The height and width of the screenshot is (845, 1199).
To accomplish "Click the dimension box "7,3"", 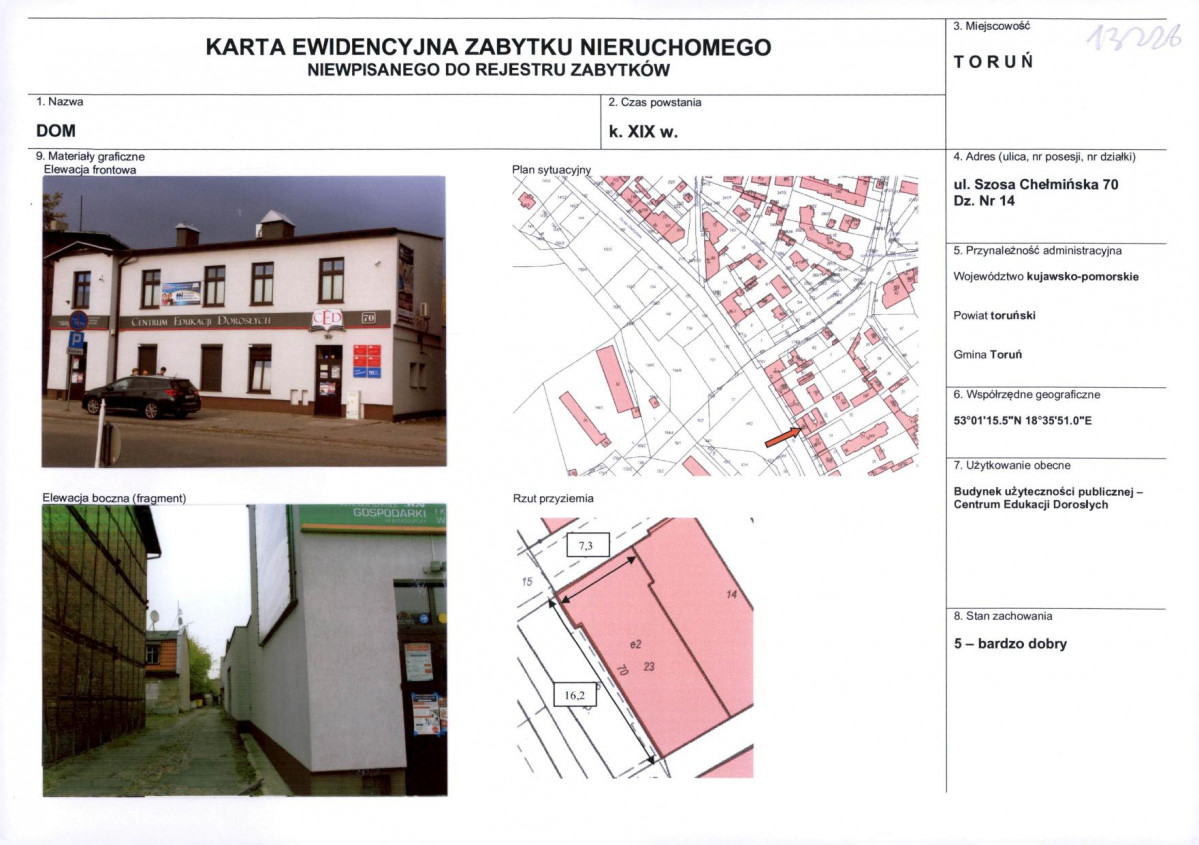I will [587, 545].
